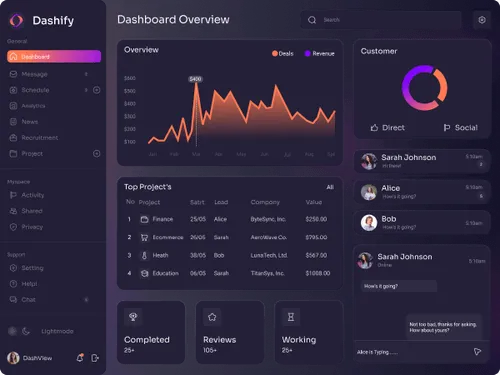Open the DashView profile avatar
The height and width of the screenshot is (375, 500).
13,358
